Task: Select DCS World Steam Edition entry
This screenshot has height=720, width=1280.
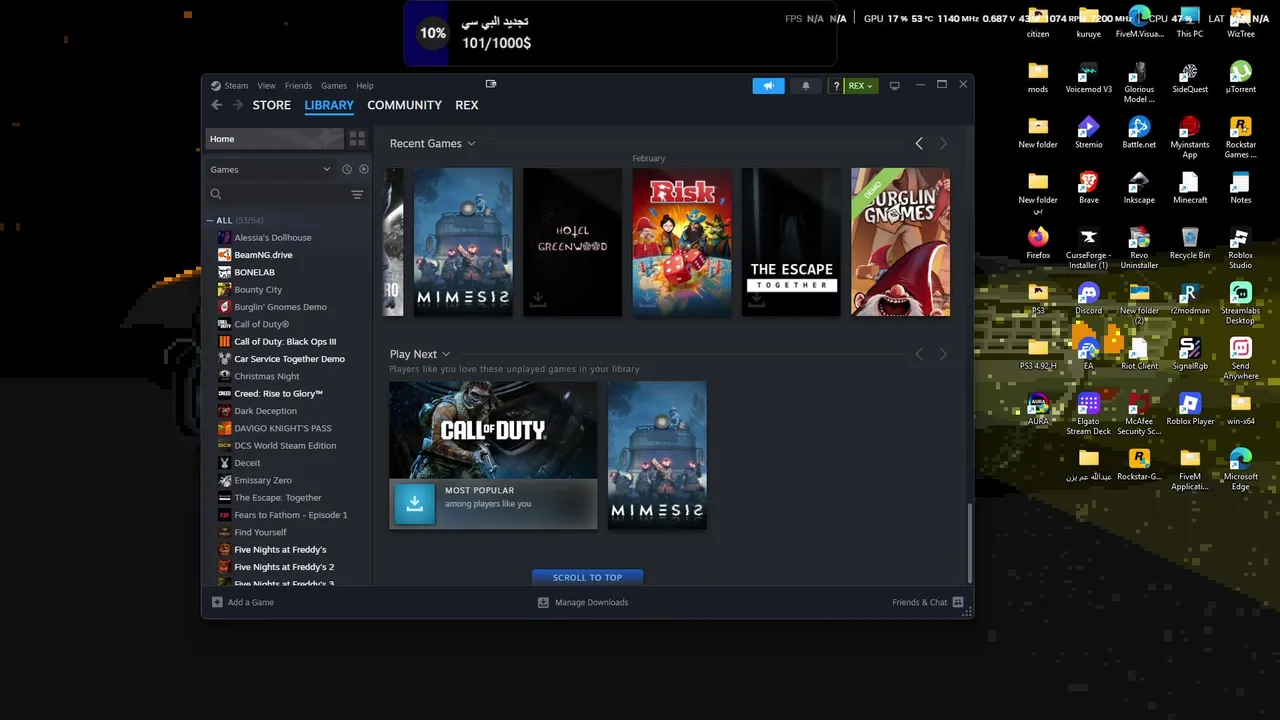Action: coord(285,445)
